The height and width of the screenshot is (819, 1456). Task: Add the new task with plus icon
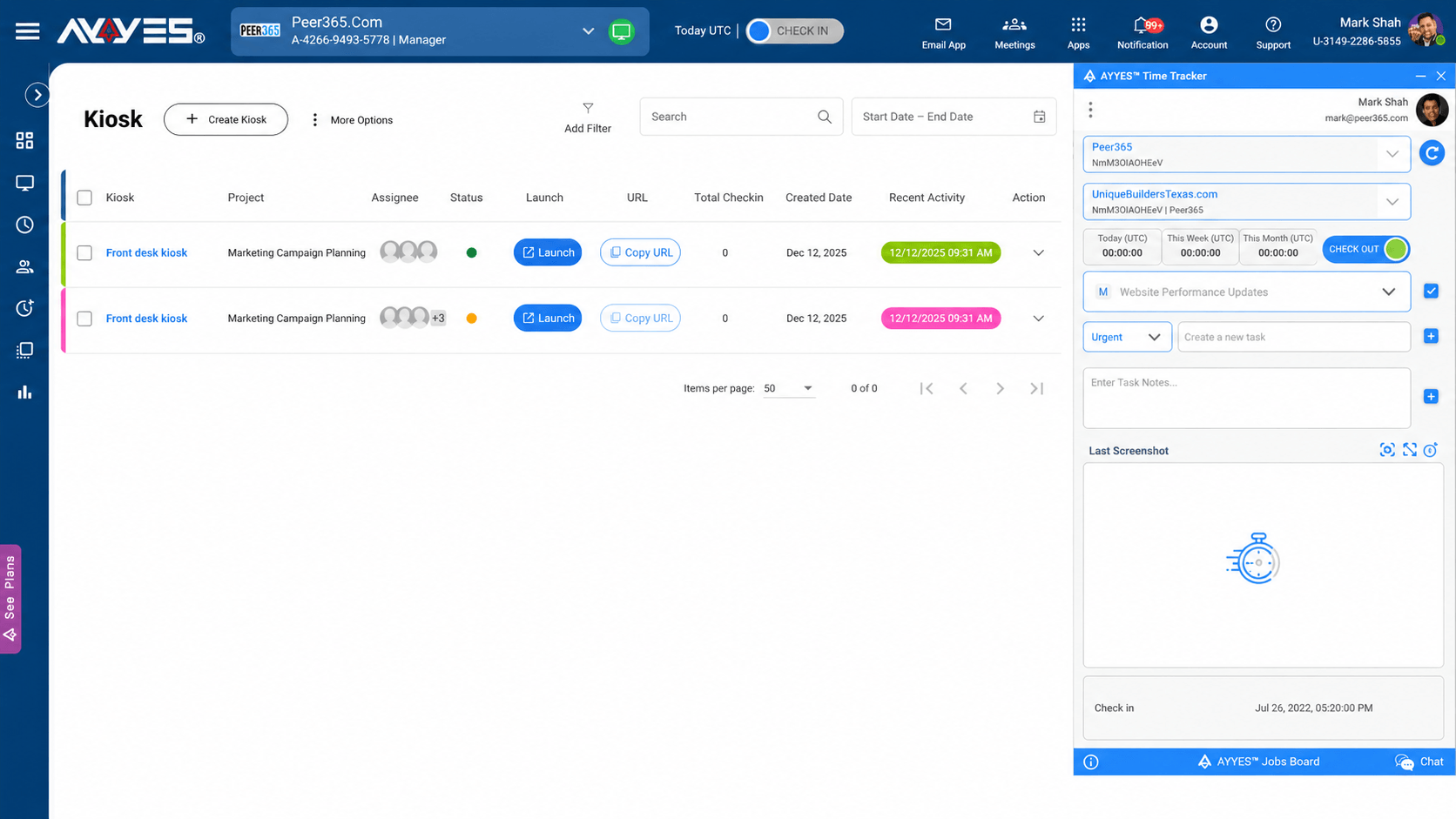(x=1431, y=336)
